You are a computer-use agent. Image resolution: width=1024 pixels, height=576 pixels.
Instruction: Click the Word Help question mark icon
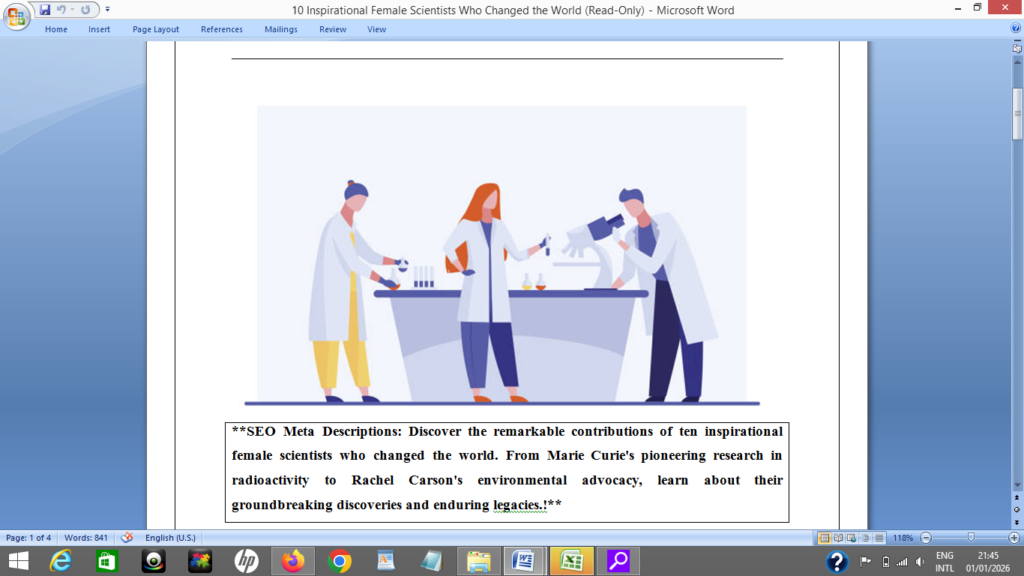coord(1016,29)
